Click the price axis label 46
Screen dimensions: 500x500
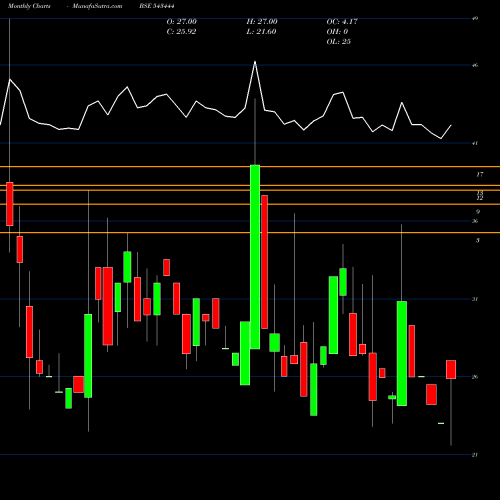point(475,65)
